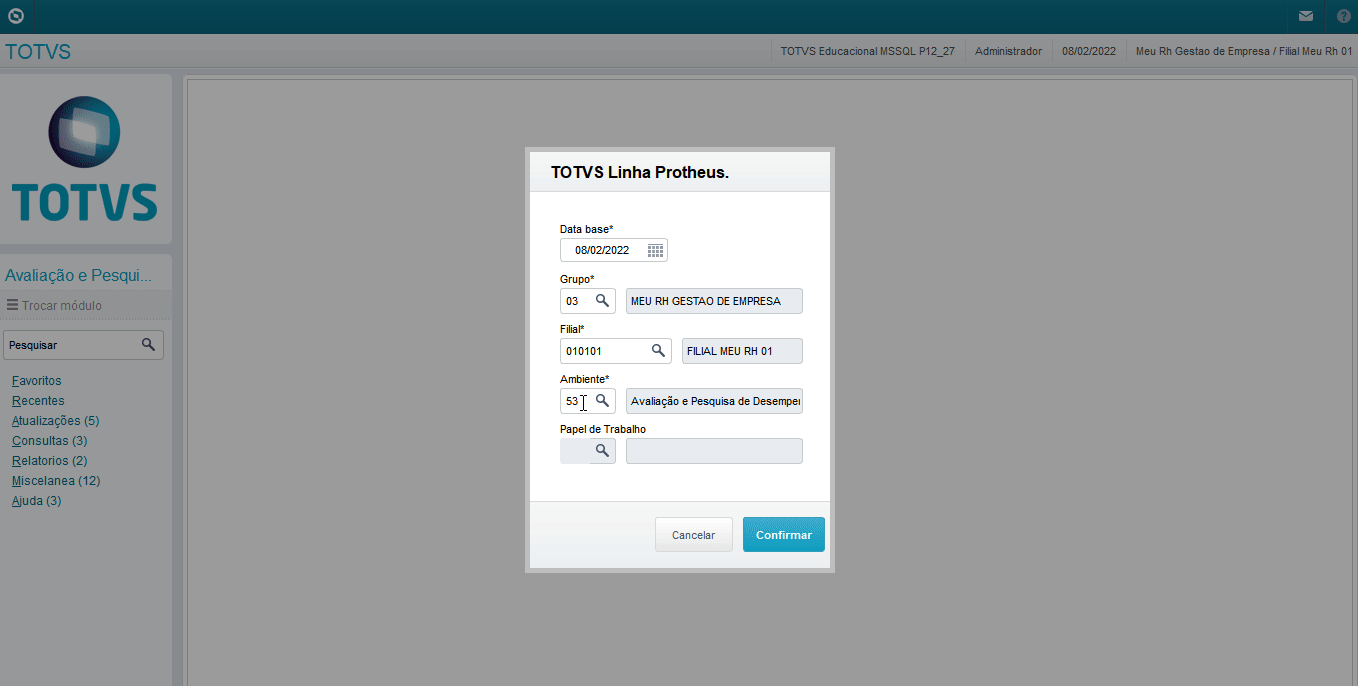Click the 08/02/2022 date in header
Image resolution: width=1358 pixels, height=686 pixels.
[1089, 51]
